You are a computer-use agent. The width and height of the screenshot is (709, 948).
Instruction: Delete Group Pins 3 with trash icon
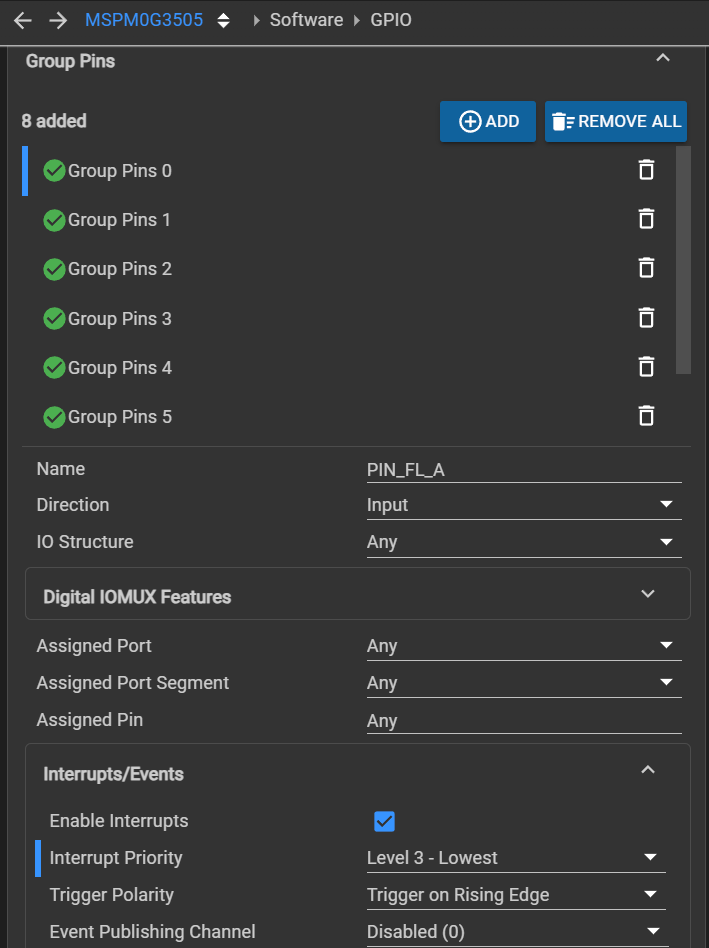[x=646, y=317]
